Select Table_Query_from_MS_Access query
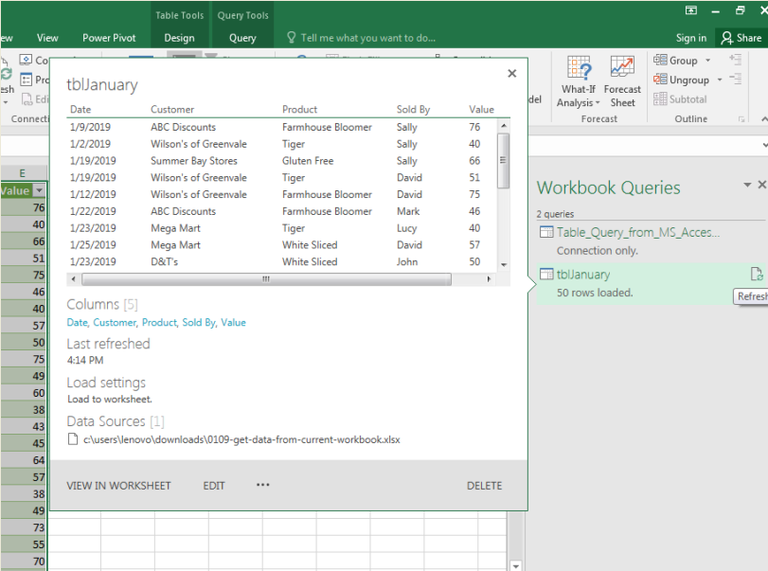 pos(637,232)
